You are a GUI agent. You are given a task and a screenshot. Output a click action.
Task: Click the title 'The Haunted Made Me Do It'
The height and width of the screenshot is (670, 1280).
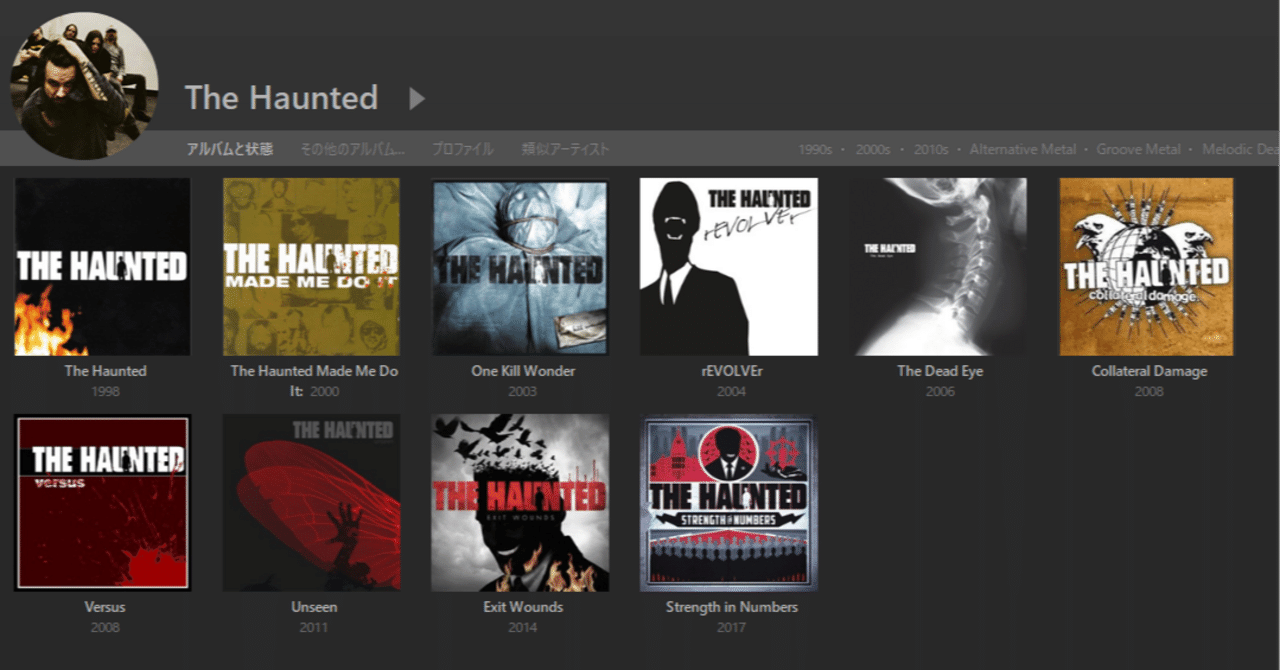314,380
